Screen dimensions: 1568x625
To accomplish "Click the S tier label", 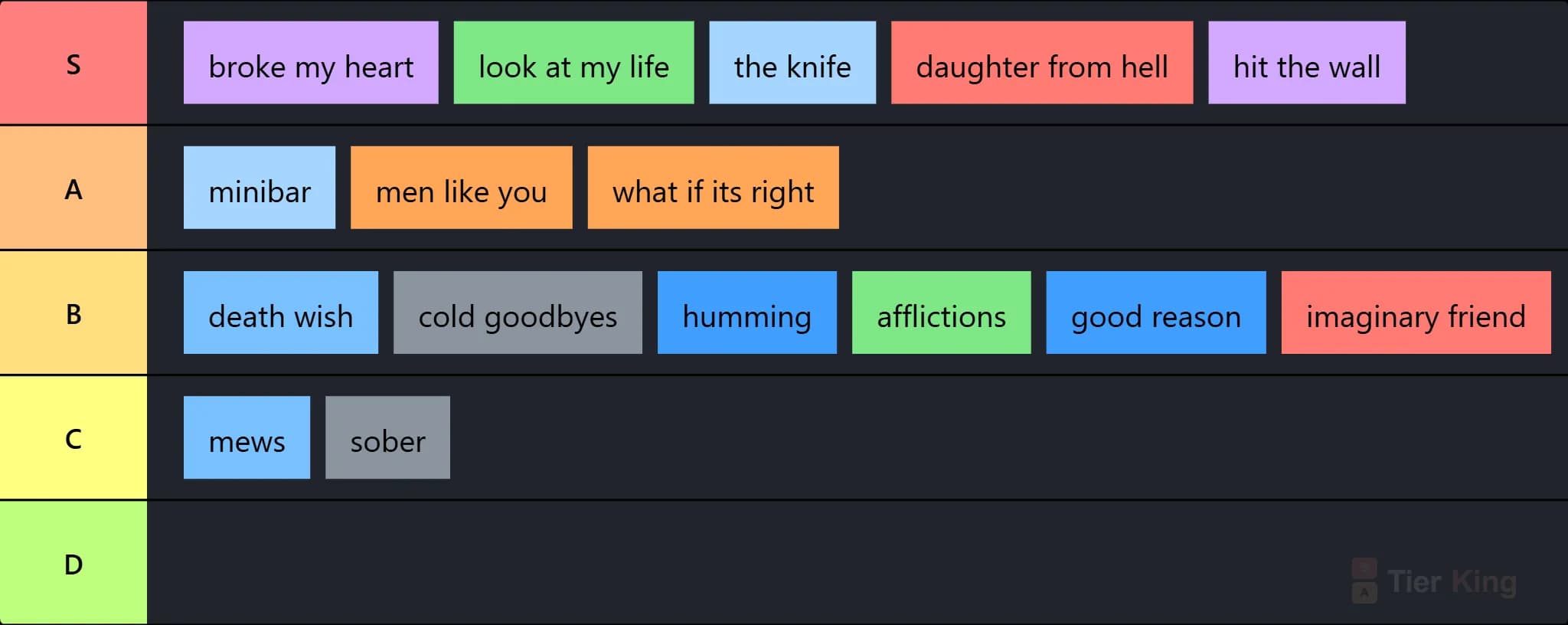I will 73,63.
